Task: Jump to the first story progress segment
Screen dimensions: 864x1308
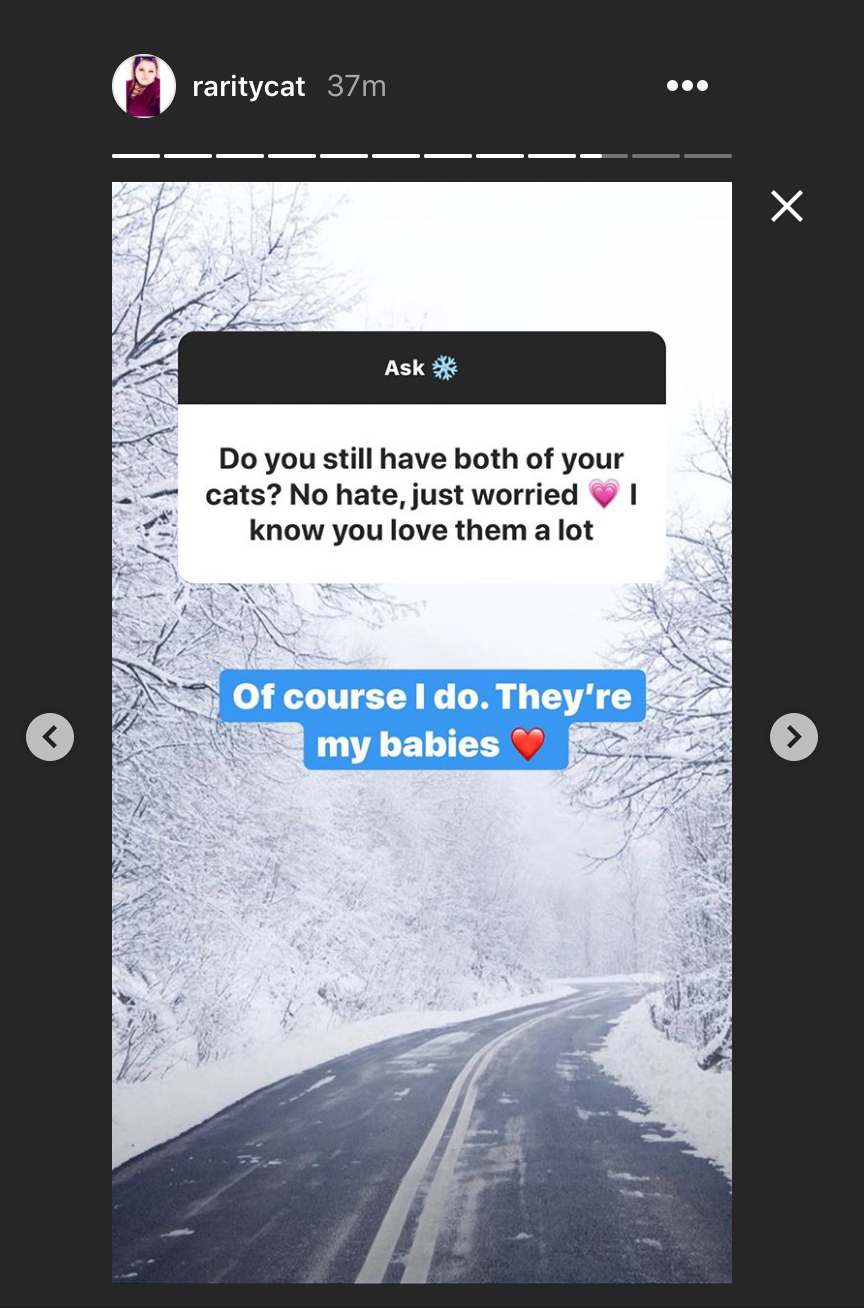Action: point(136,156)
